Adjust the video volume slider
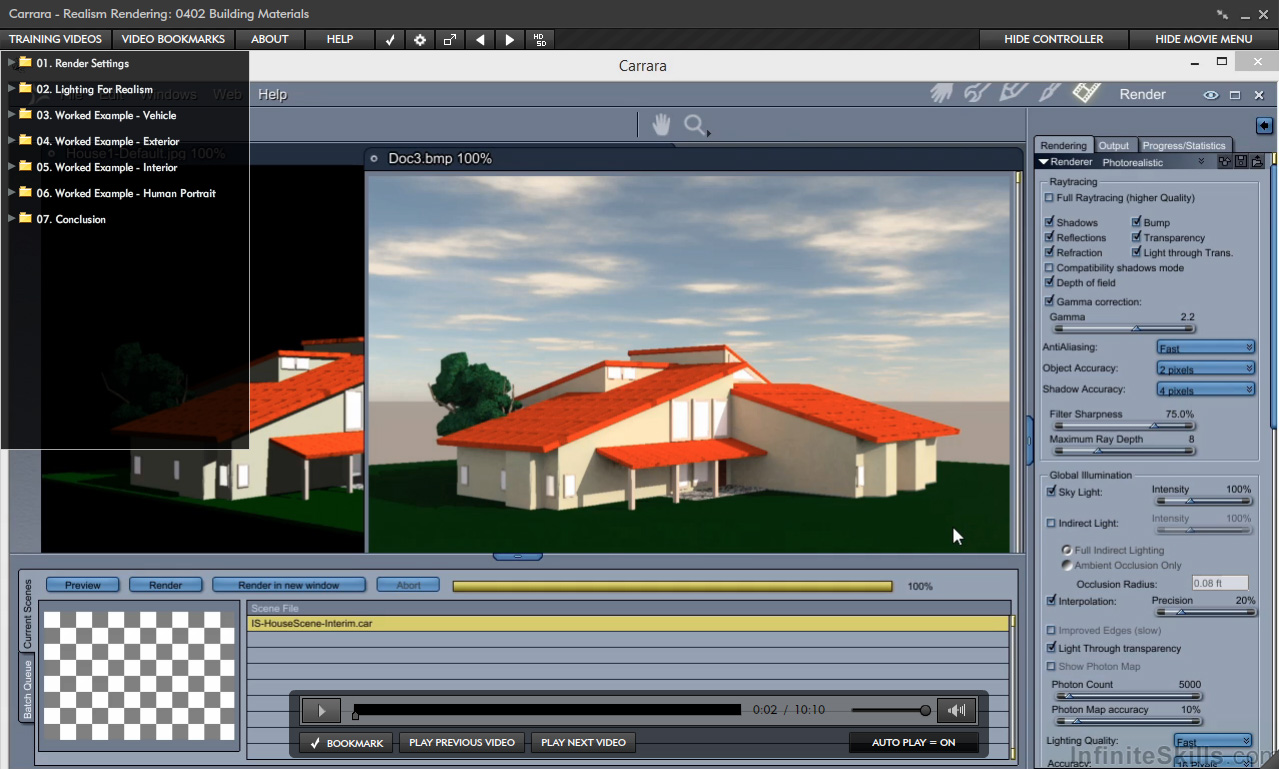This screenshot has height=769, width=1279. (891, 711)
